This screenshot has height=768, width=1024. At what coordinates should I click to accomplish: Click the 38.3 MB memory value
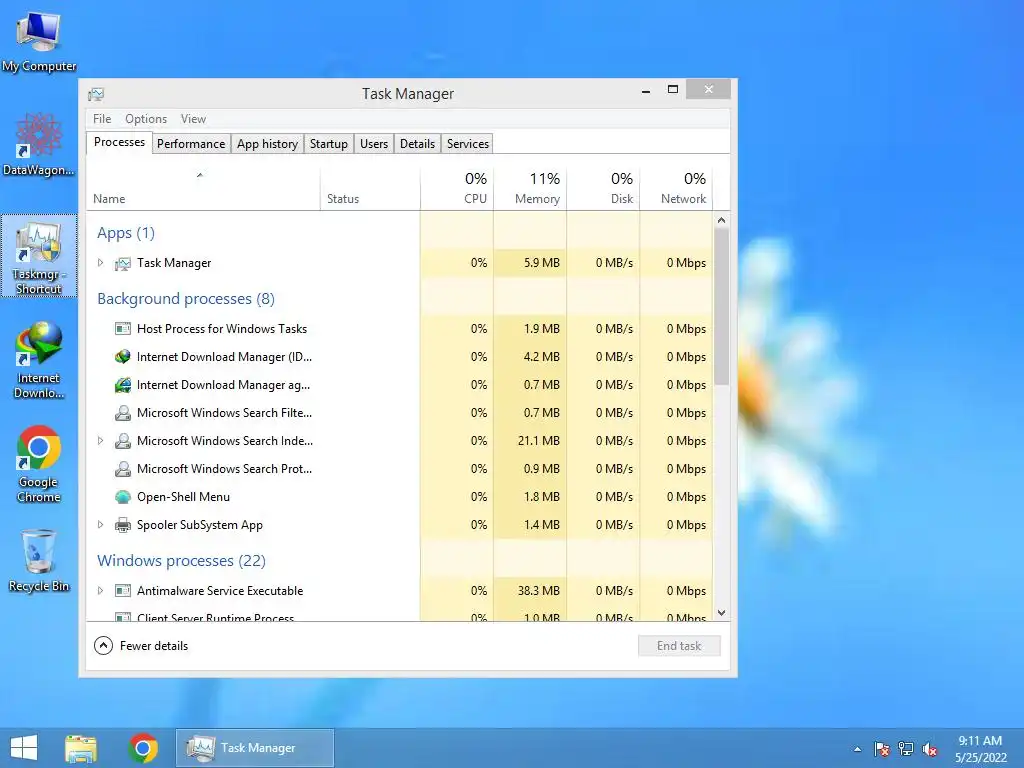[539, 590]
